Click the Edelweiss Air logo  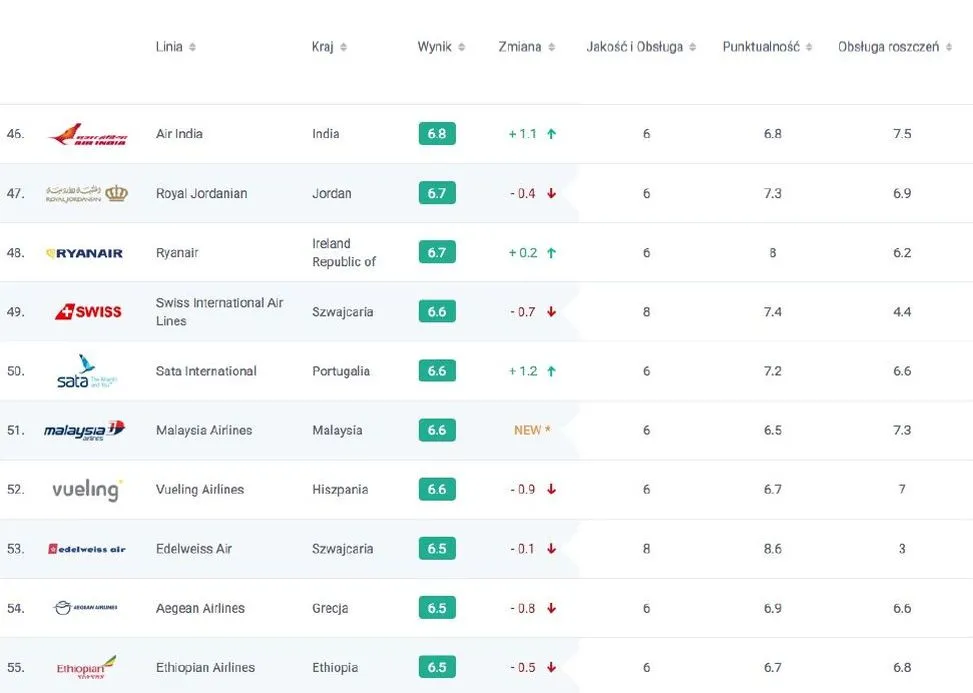coord(87,549)
